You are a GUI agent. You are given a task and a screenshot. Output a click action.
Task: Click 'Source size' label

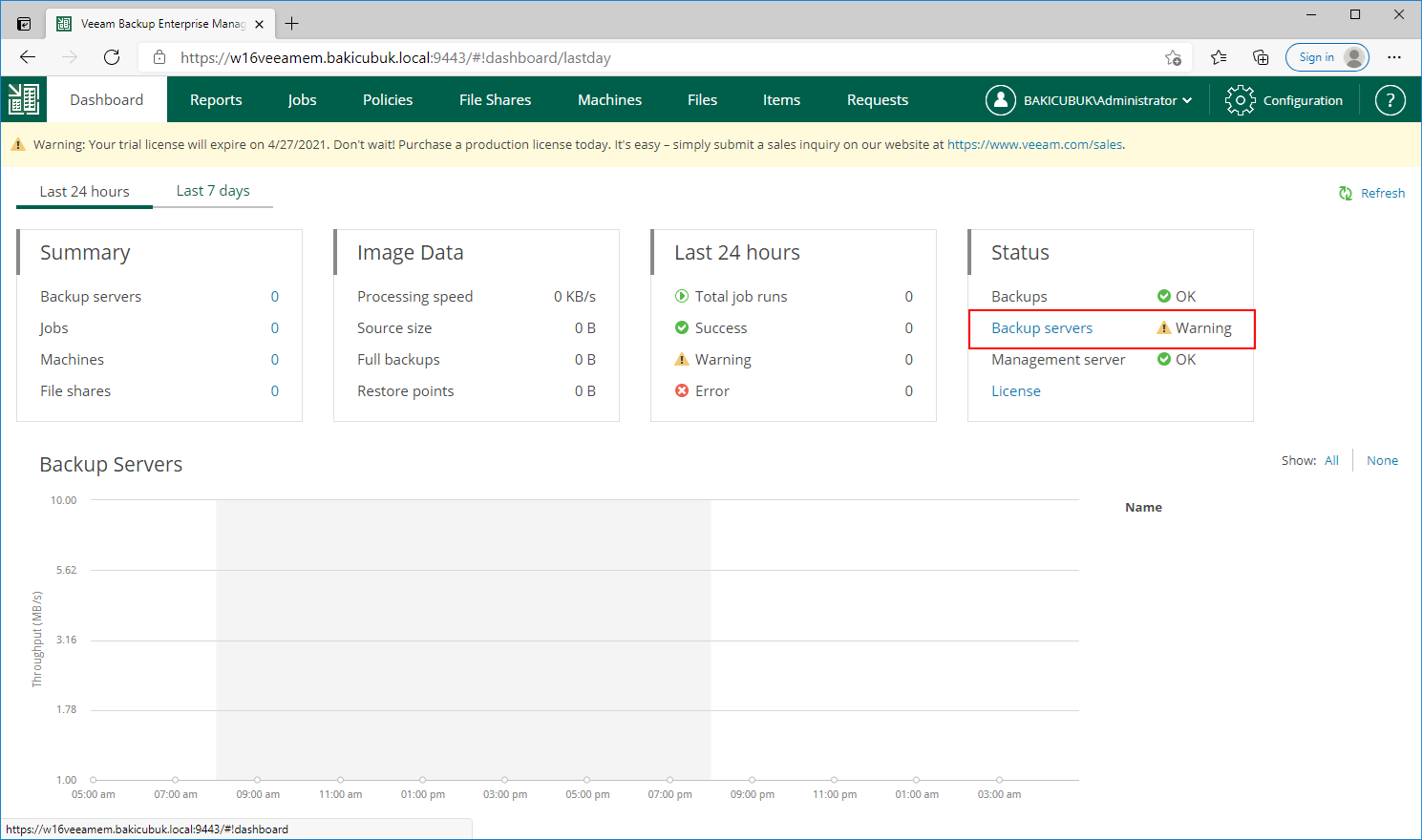pos(394,327)
